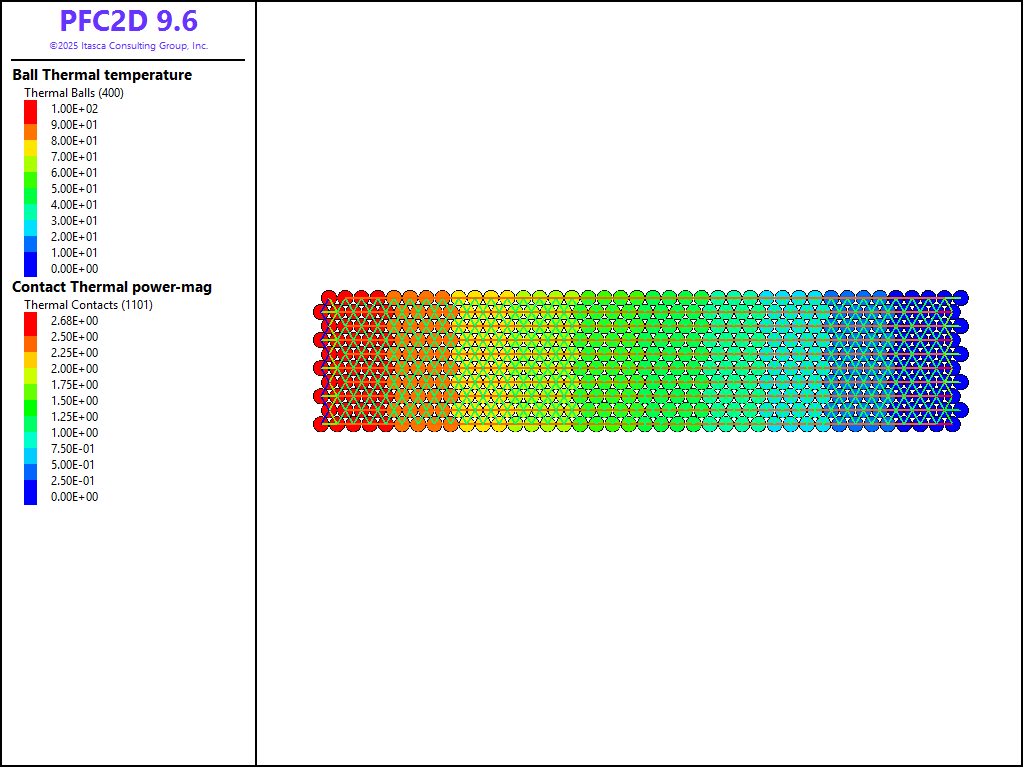Pick the 7.50E-01 power-mag color swatch
Screen dimensions: 1024x768
(31, 449)
